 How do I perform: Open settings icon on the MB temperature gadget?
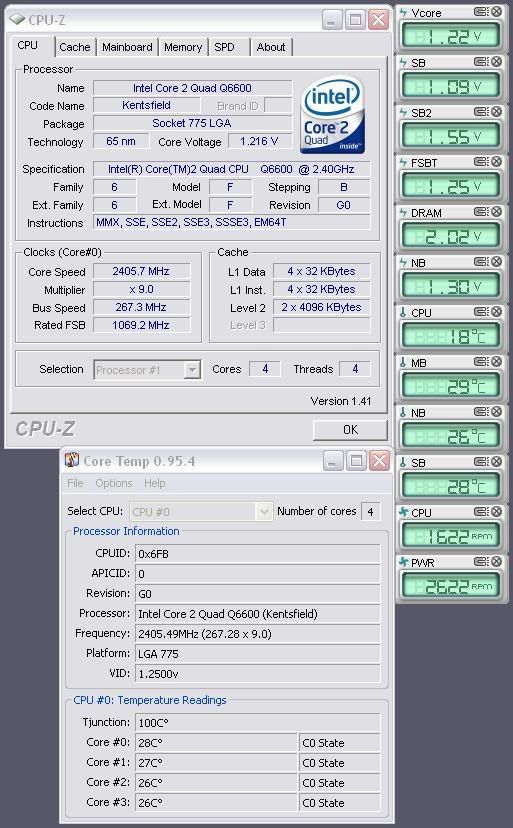481,362
